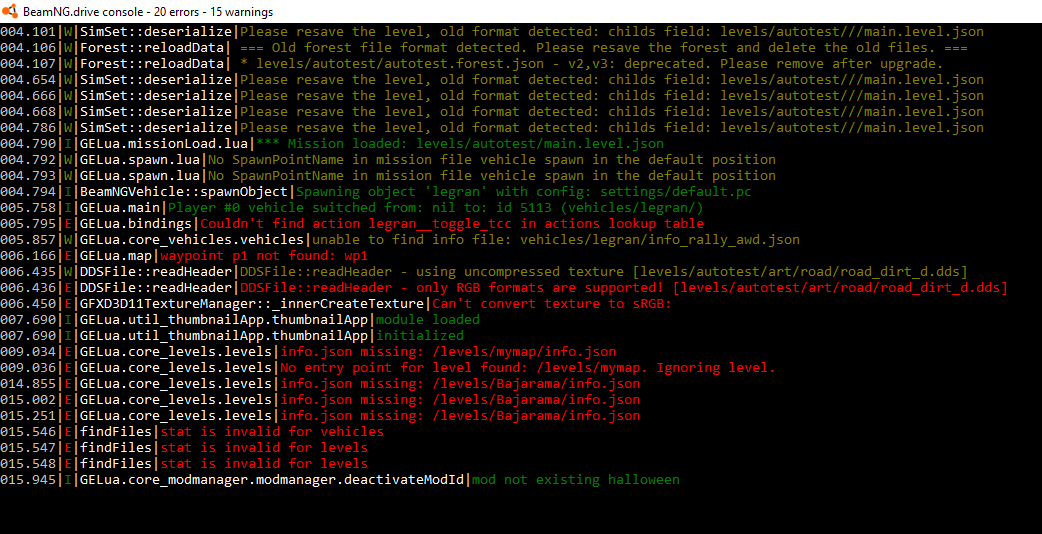The image size is (1042, 534).
Task: Click the autotest.forest.json deprecated warning line
Action: click(472, 64)
